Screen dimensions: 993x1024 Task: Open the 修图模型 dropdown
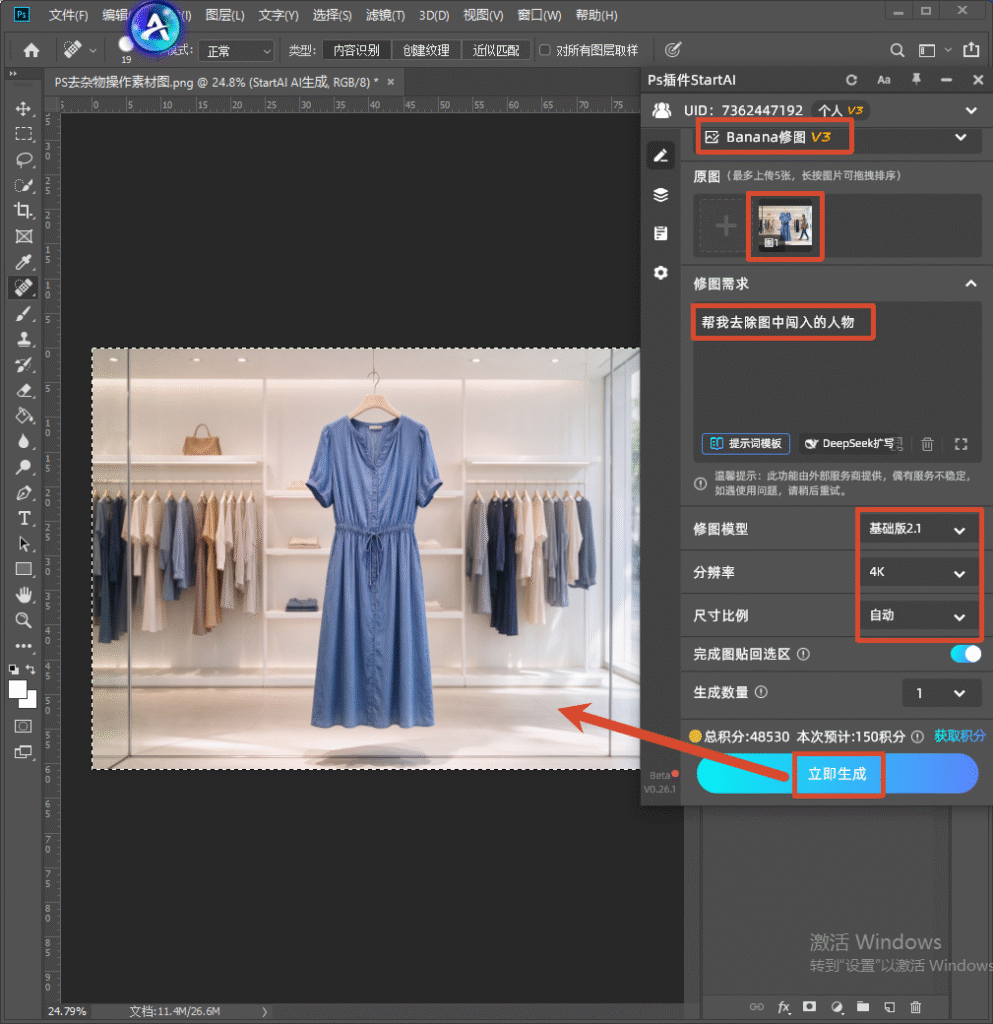point(918,529)
